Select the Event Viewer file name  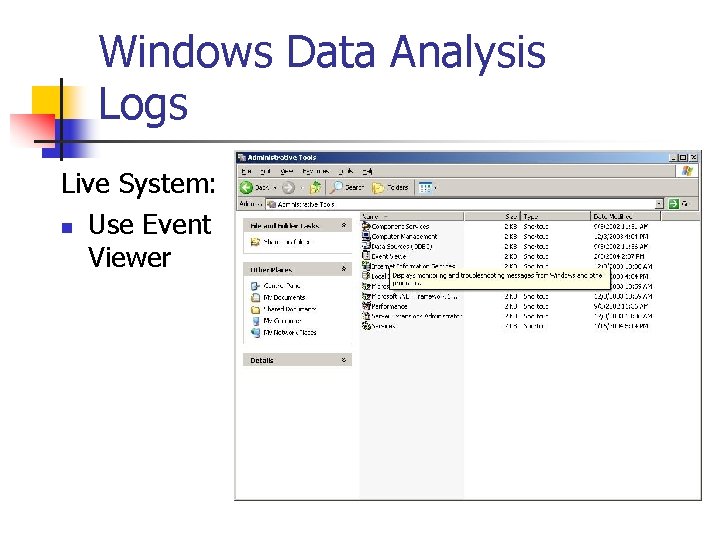(389, 256)
